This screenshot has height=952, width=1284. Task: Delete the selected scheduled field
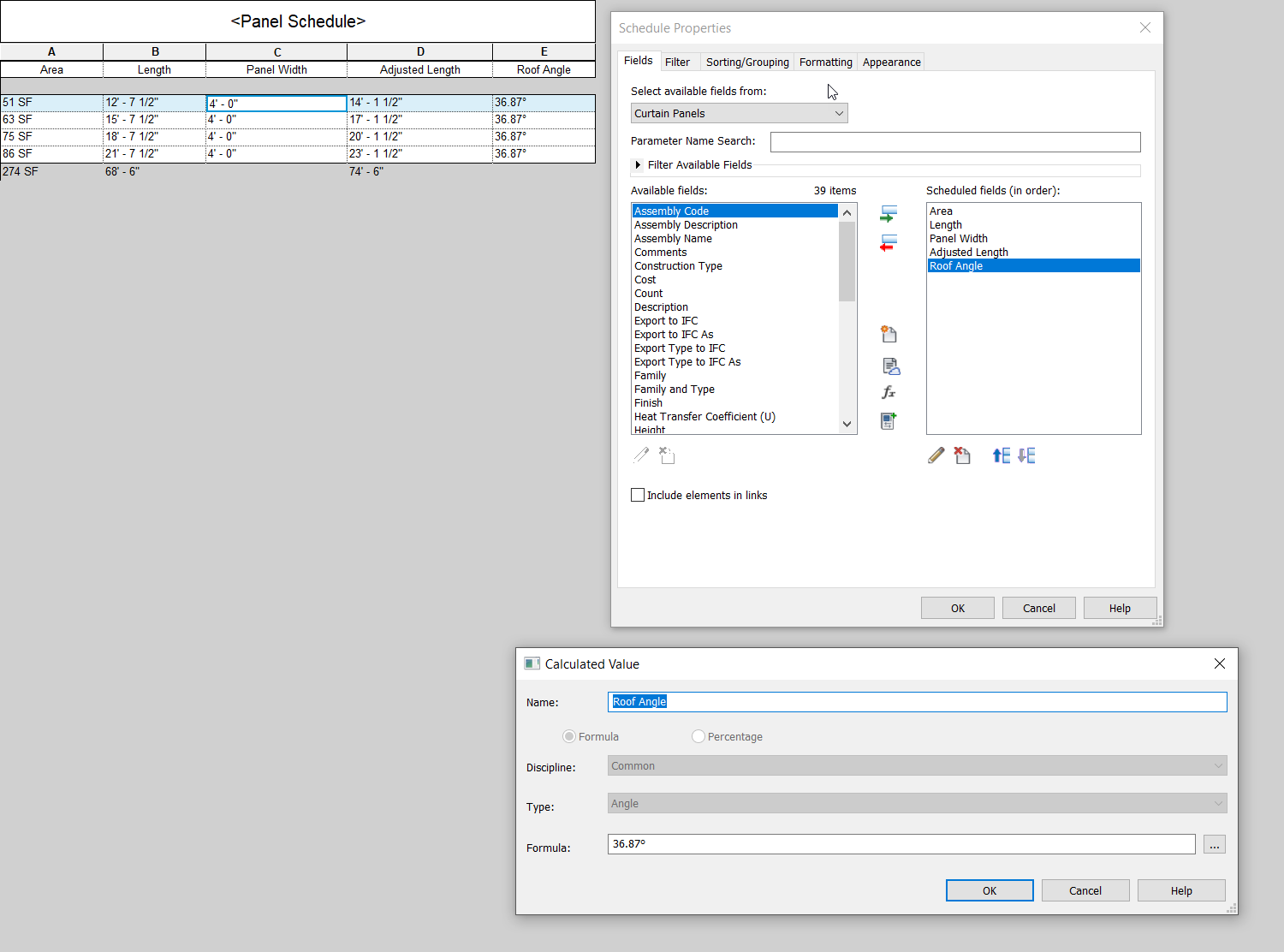coord(962,455)
